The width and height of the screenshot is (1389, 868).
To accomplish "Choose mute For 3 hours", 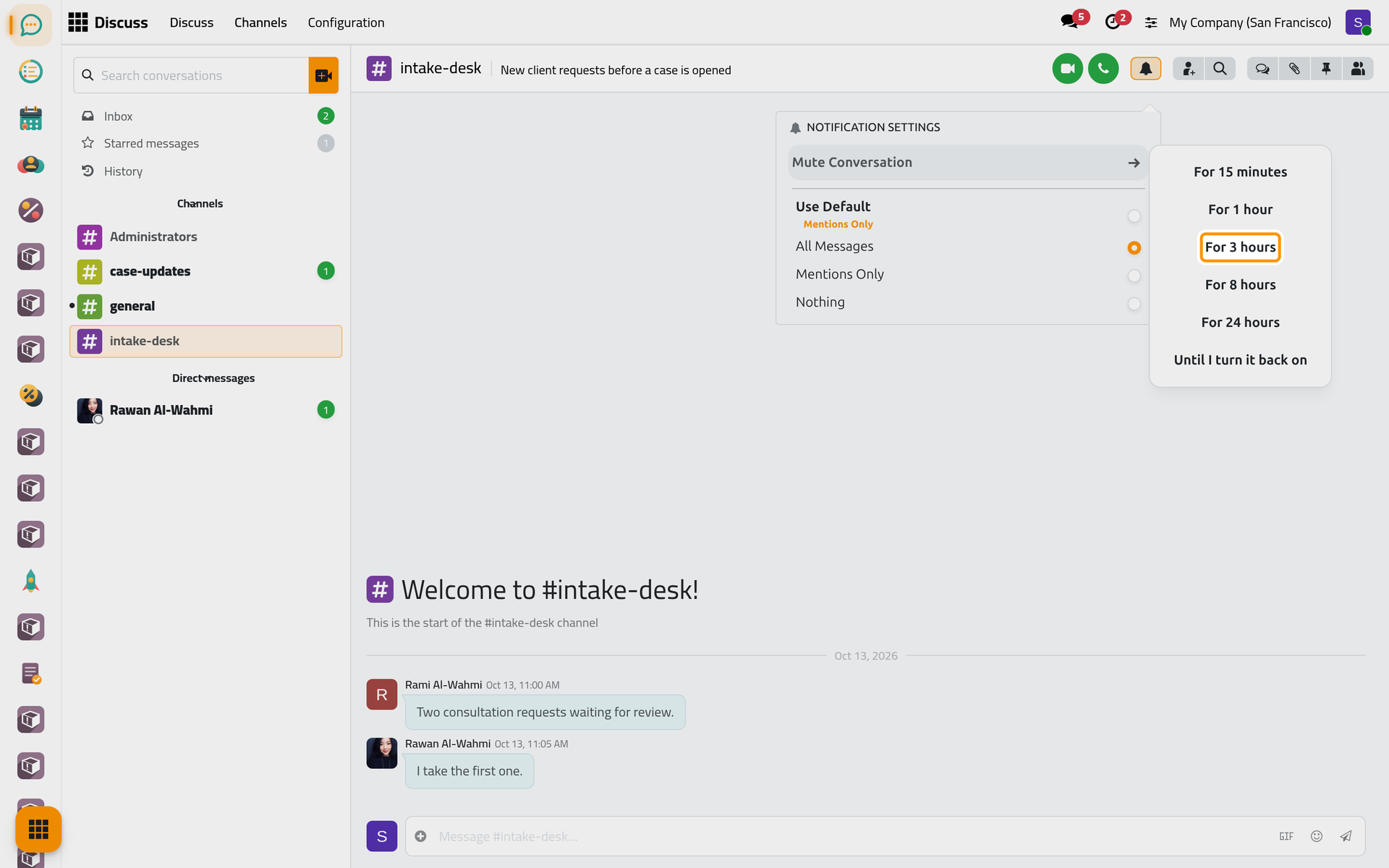I will click(x=1240, y=247).
